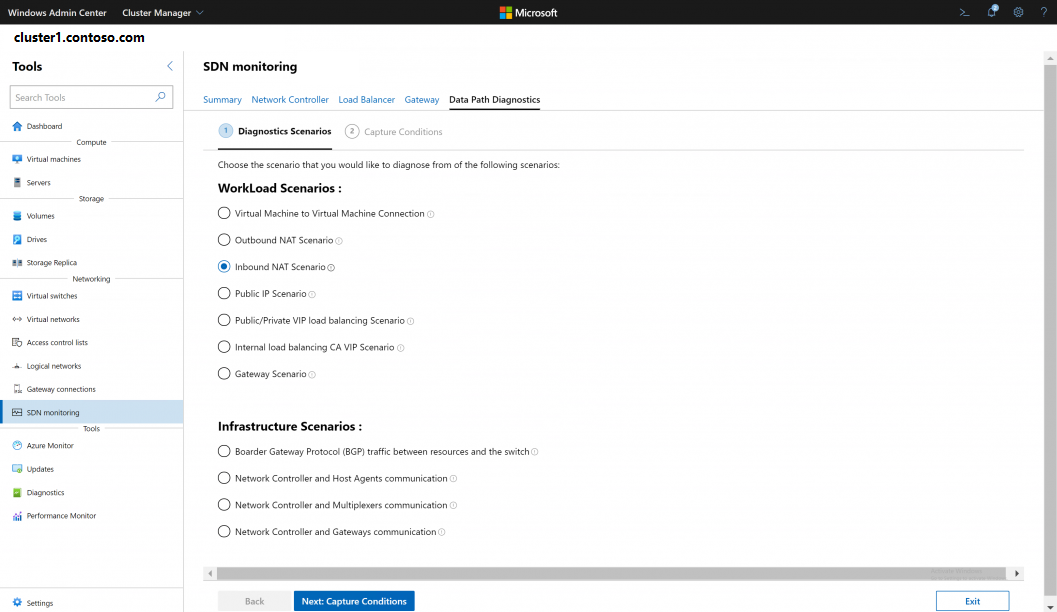This screenshot has width=1057, height=612.
Task: Click the Virtual machines icon
Action: point(17,159)
